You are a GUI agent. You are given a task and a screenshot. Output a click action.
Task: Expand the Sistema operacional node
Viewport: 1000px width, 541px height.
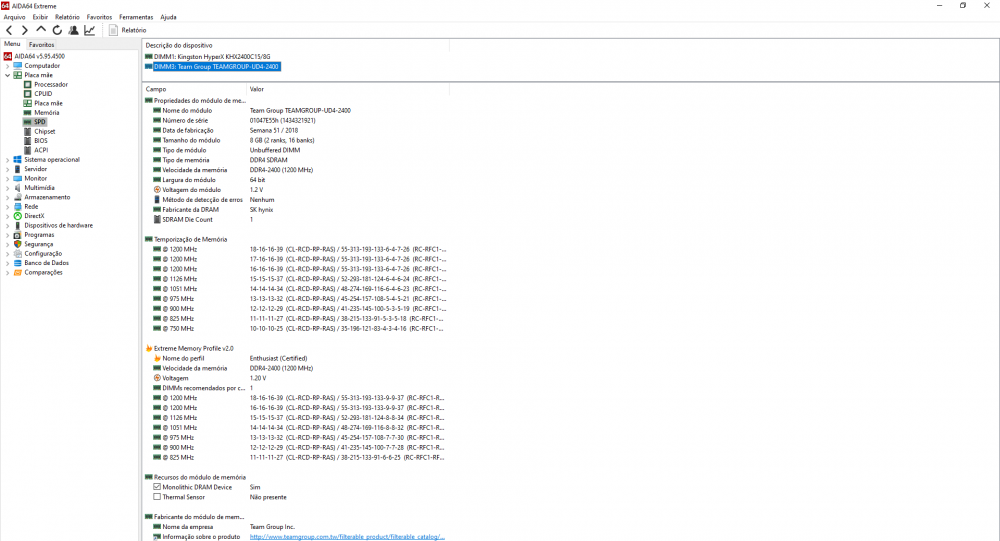(x=7, y=159)
